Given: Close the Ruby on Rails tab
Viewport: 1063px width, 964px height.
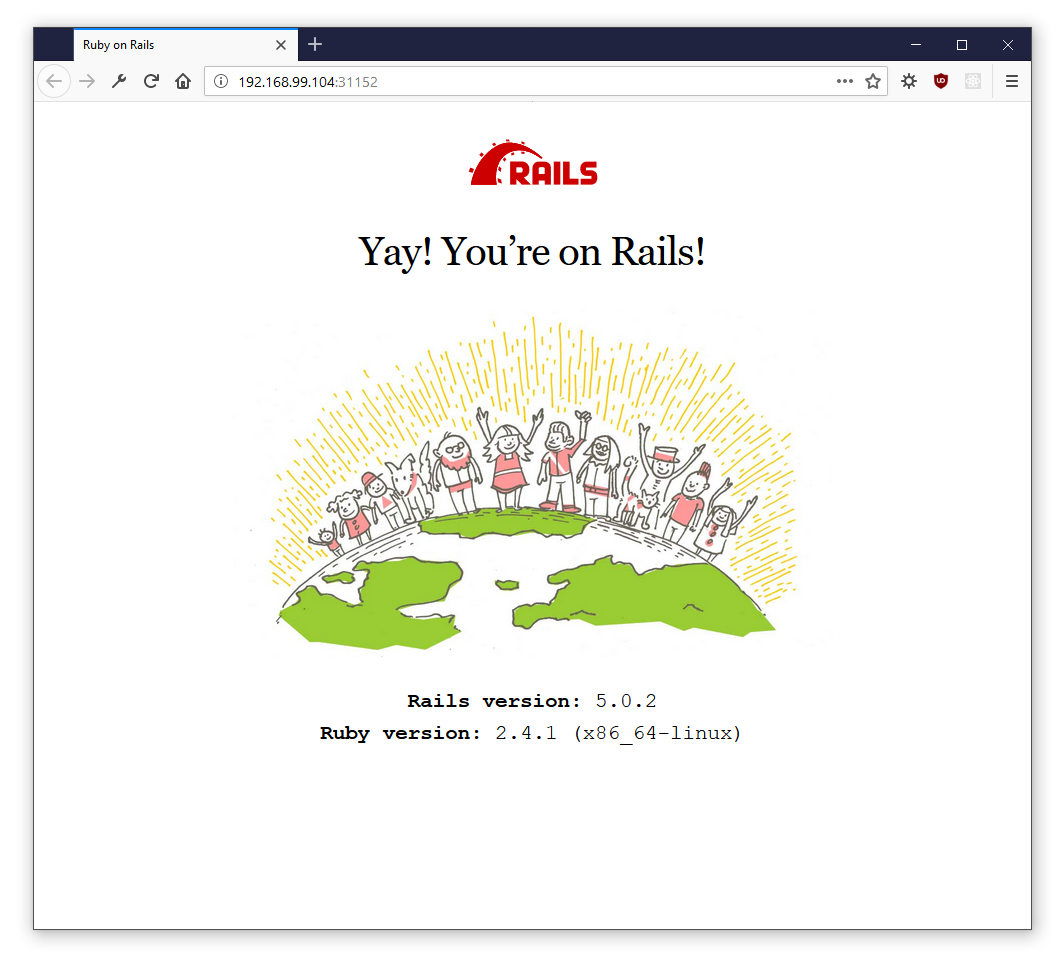Looking at the screenshot, I should (x=281, y=45).
